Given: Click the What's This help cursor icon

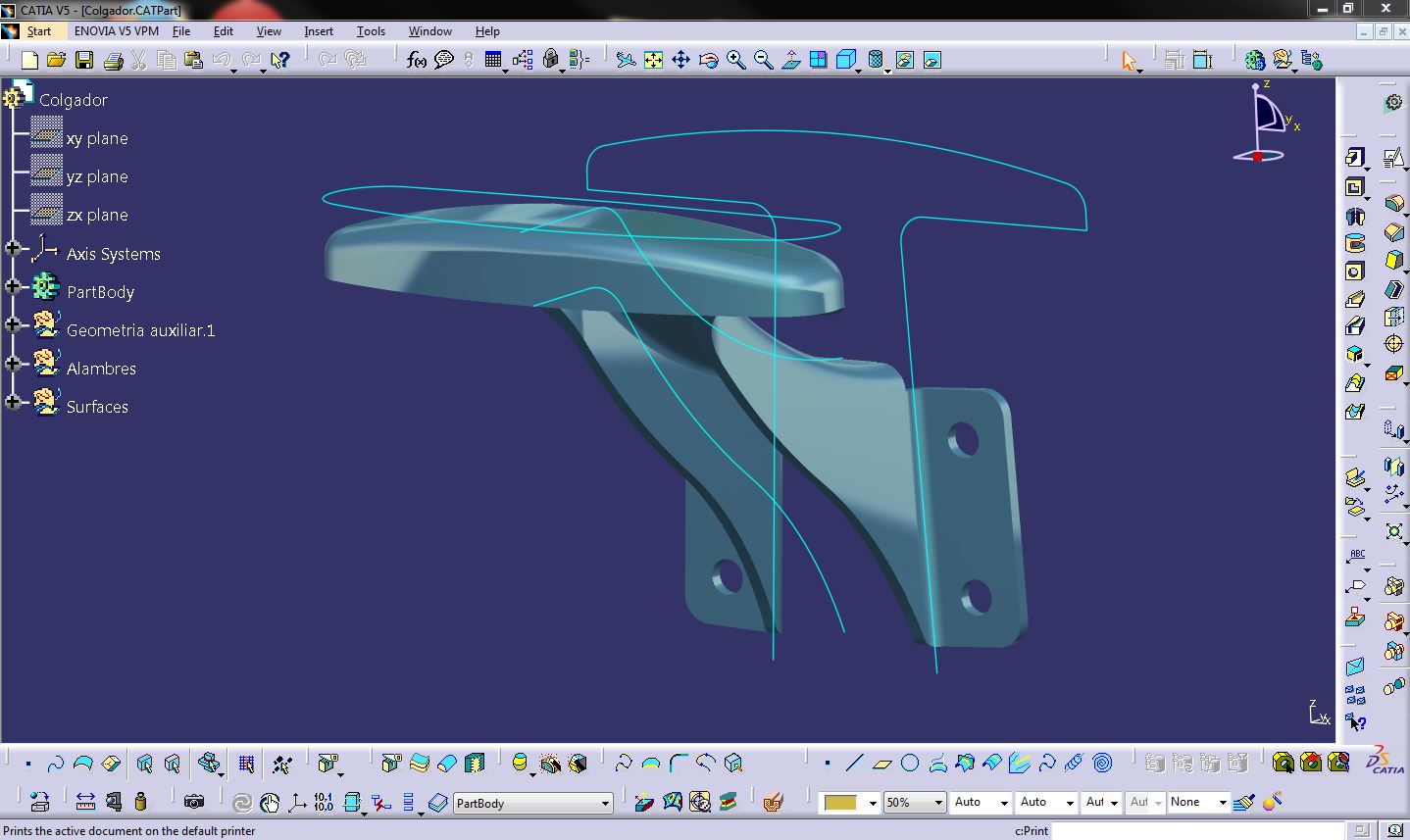Looking at the screenshot, I should (280, 60).
